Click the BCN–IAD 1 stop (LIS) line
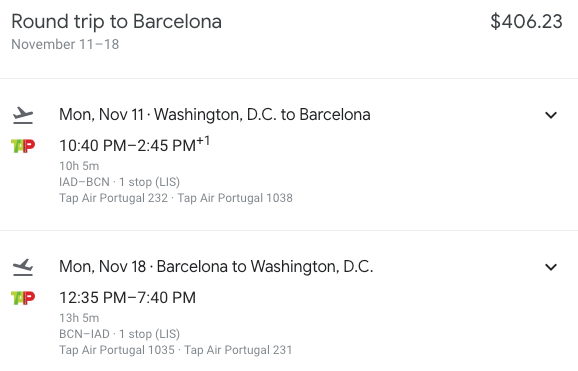Image resolution: width=578 pixels, height=371 pixels. 119,334
